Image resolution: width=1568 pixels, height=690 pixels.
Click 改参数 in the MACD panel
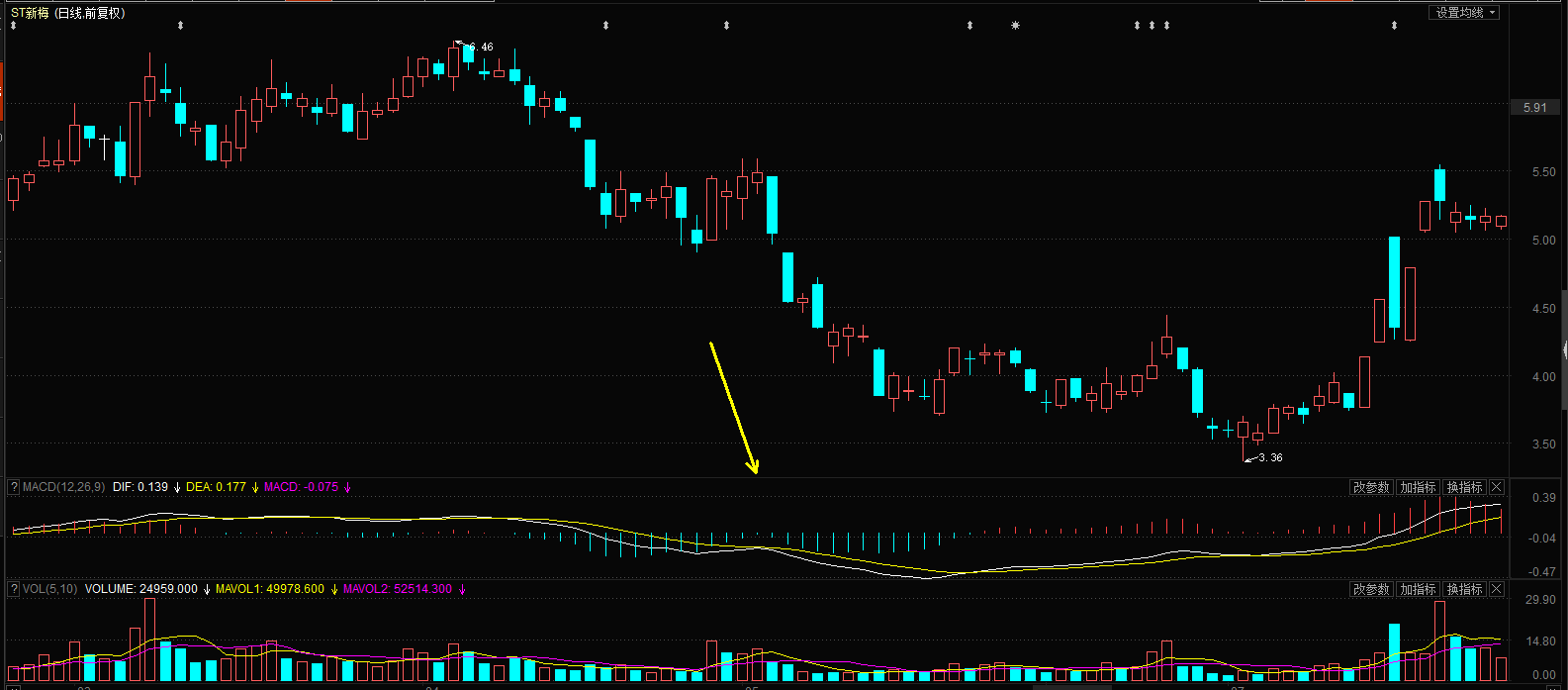[x=1371, y=487]
